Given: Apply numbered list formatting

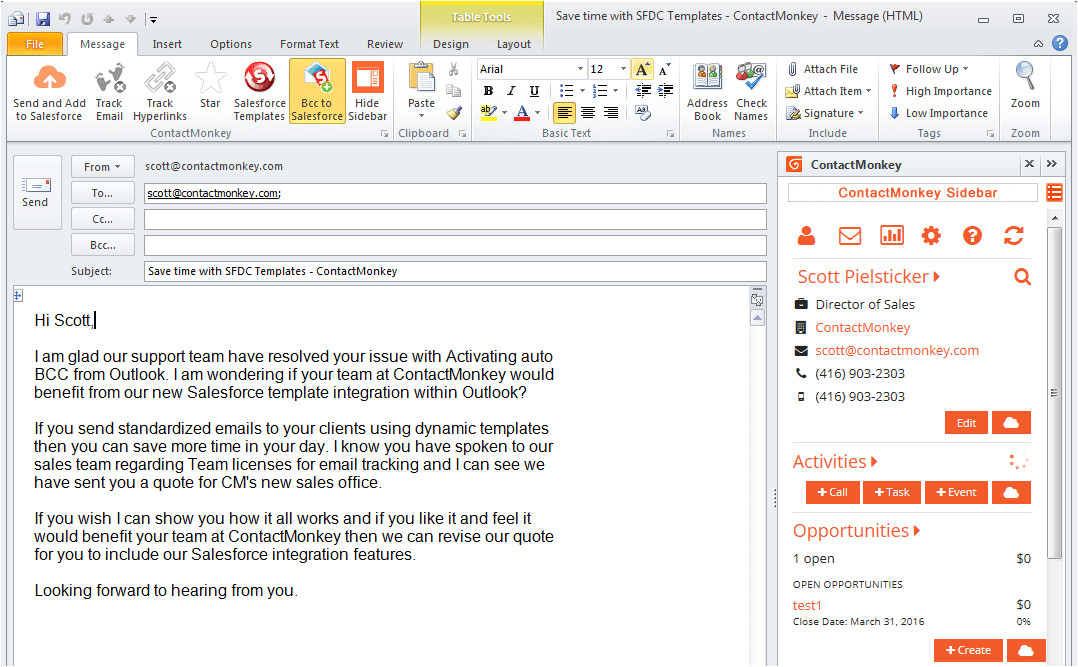Looking at the screenshot, I should click(x=600, y=91).
